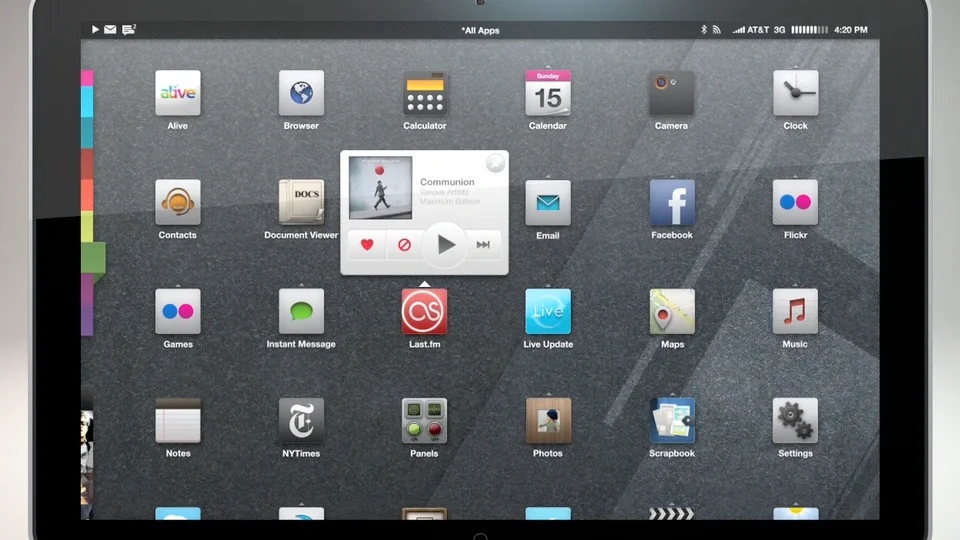The width and height of the screenshot is (960, 540).
Task: Open the Live Update app
Action: click(548, 312)
